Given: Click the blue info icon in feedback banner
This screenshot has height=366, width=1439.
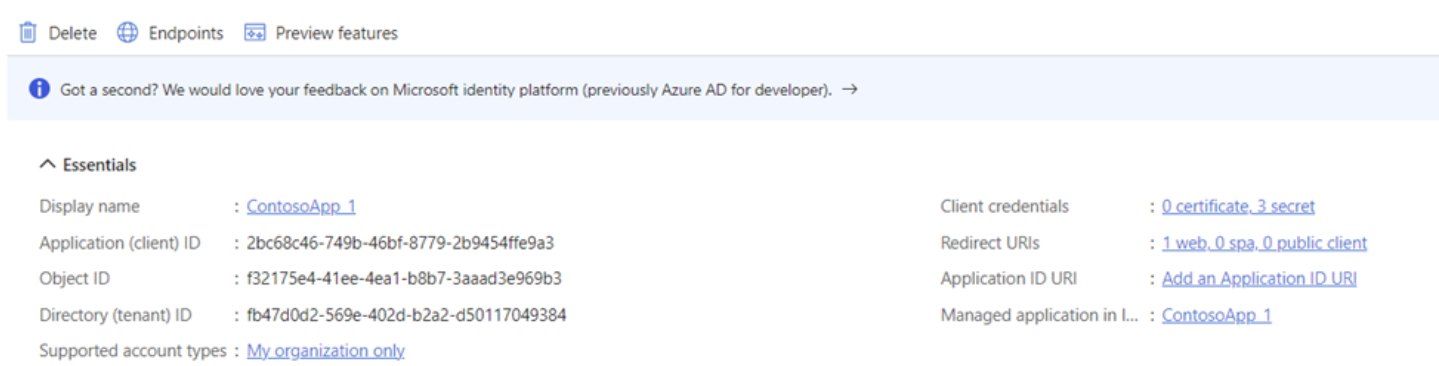Looking at the screenshot, I should (39, 89).
